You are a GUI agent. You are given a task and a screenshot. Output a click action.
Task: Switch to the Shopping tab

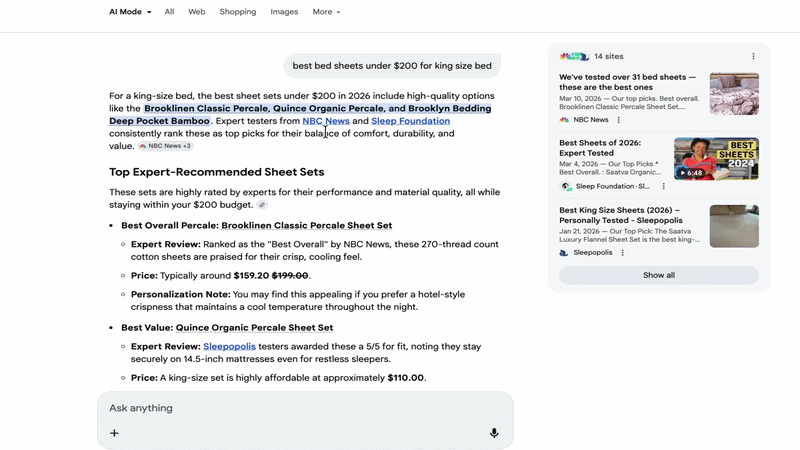click(238, 12)
